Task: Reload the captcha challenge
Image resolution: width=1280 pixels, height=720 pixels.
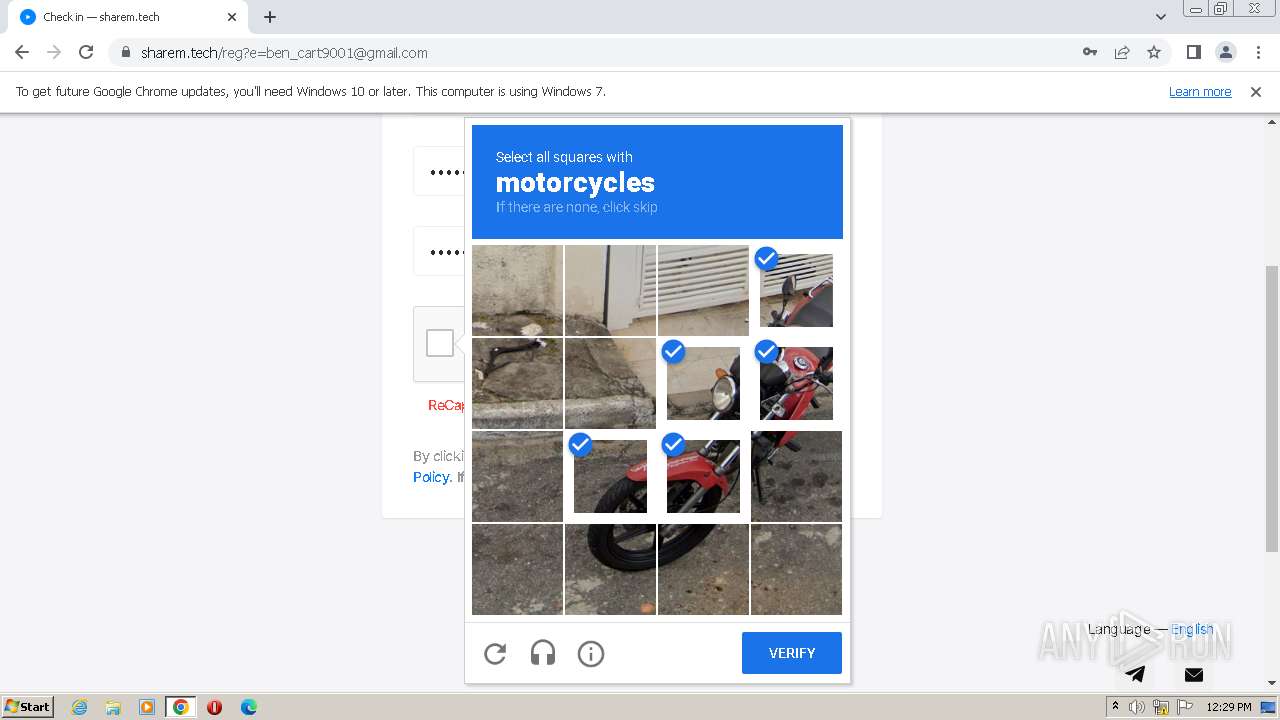Action: [495, 654]
